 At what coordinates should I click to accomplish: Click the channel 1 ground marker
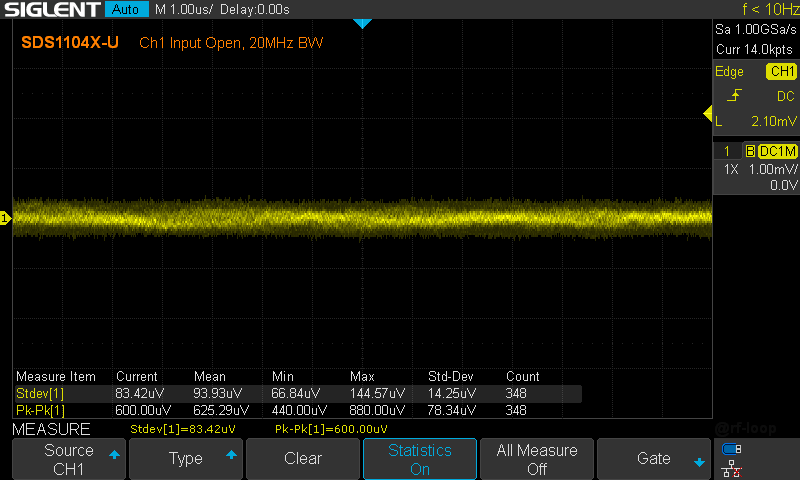[x=5, y=218]
